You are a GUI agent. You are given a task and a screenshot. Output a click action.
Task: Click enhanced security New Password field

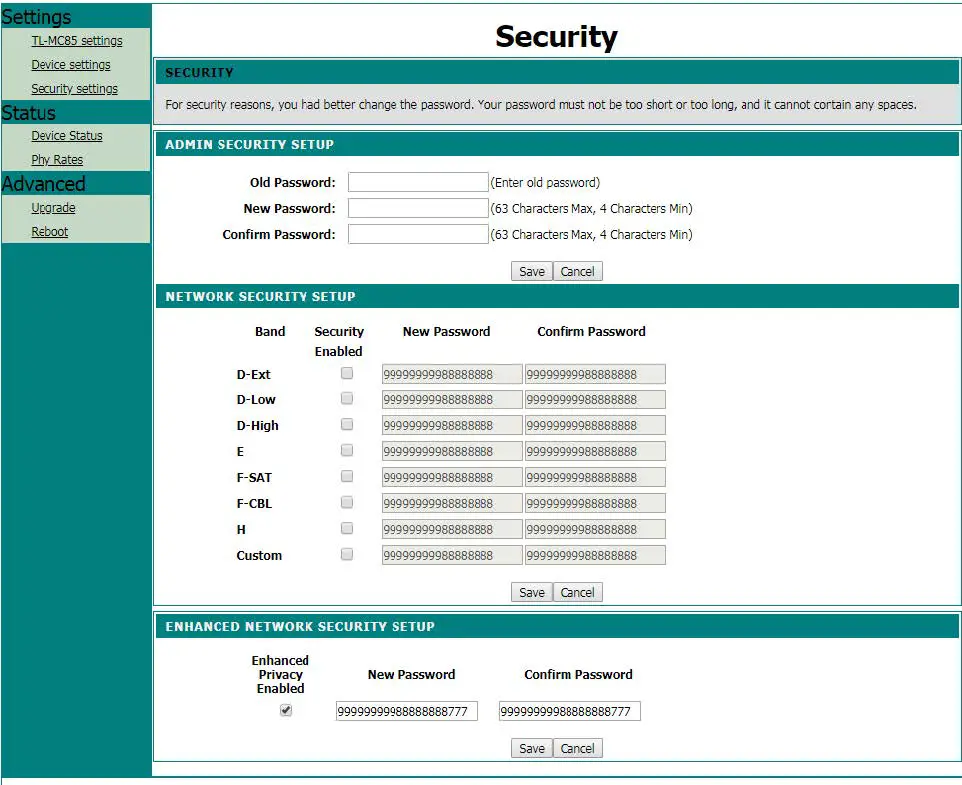click(406, 711)
